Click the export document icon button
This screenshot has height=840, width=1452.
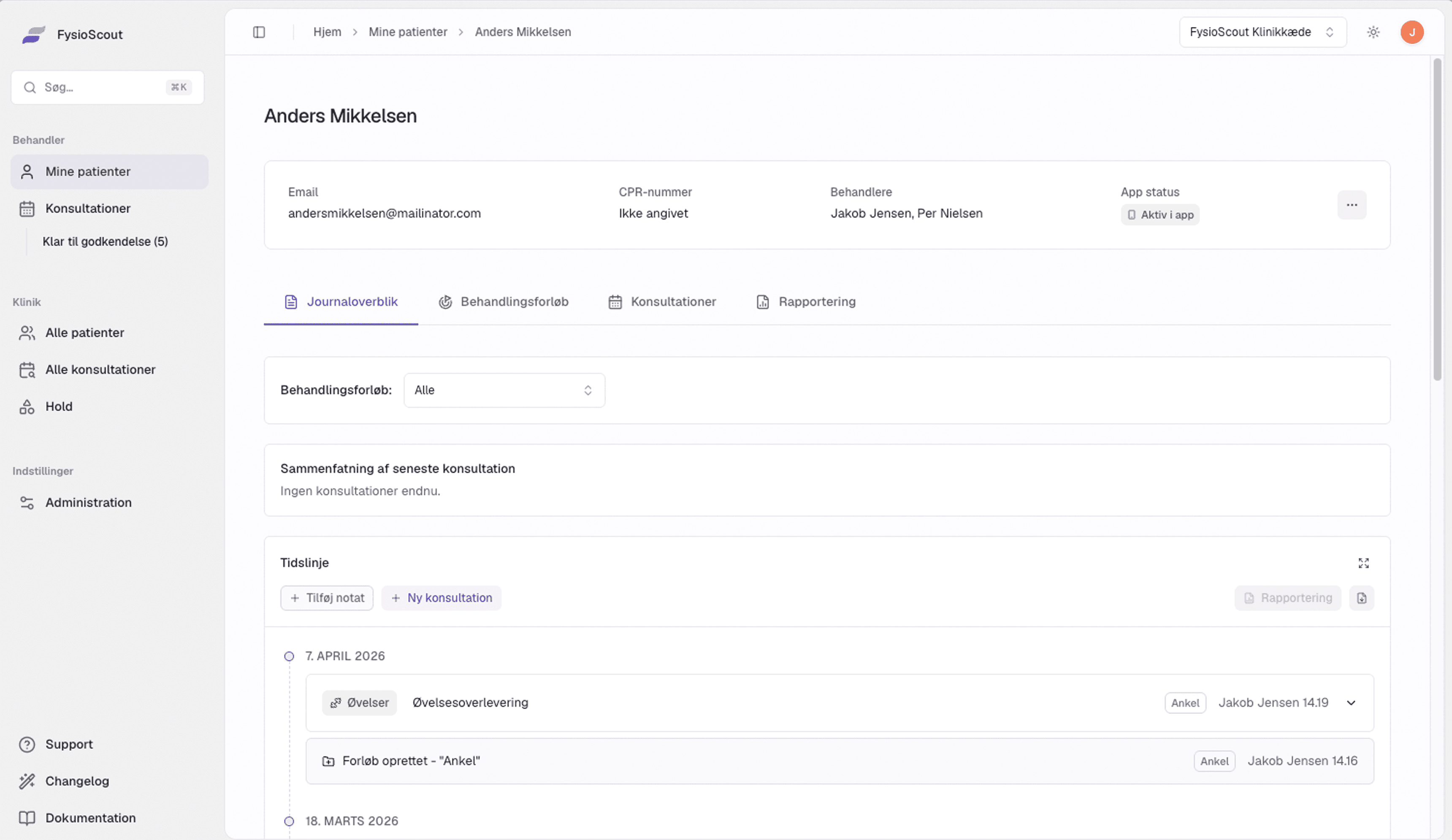pos(1362,598)
